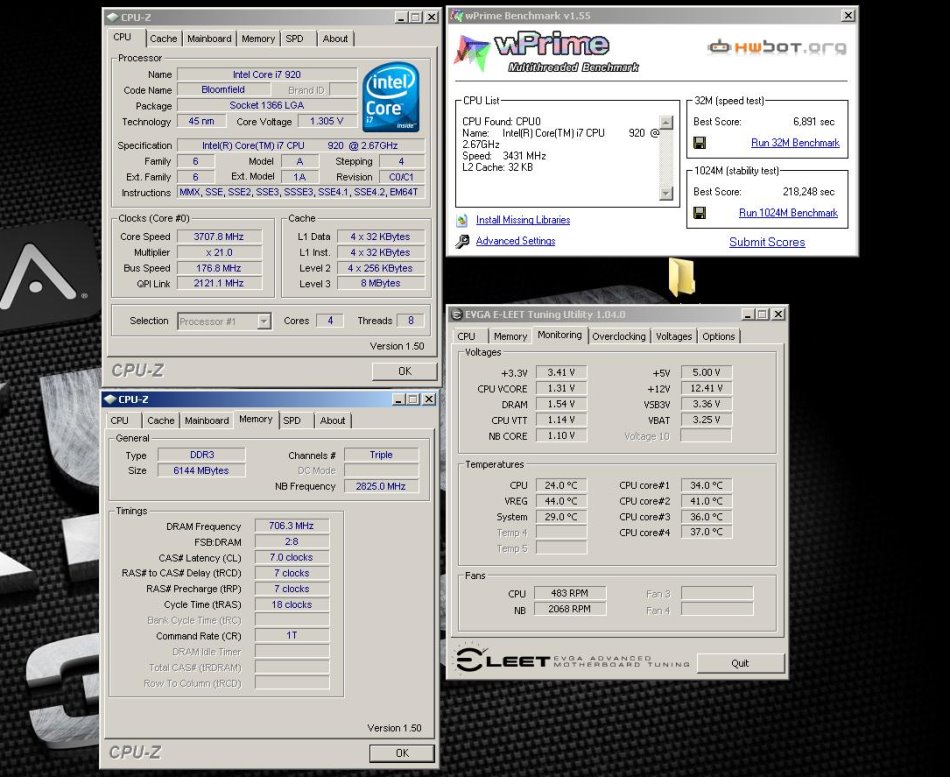
Task: Click the +12V 12.41 V reading
Action: 706,388
